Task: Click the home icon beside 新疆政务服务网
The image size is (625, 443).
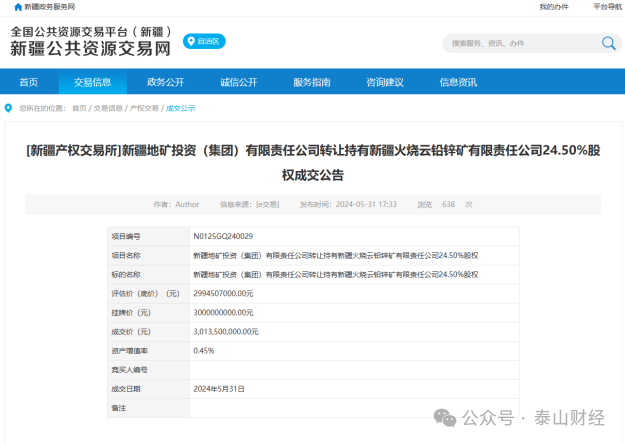Action: click(x=18, y=7)
